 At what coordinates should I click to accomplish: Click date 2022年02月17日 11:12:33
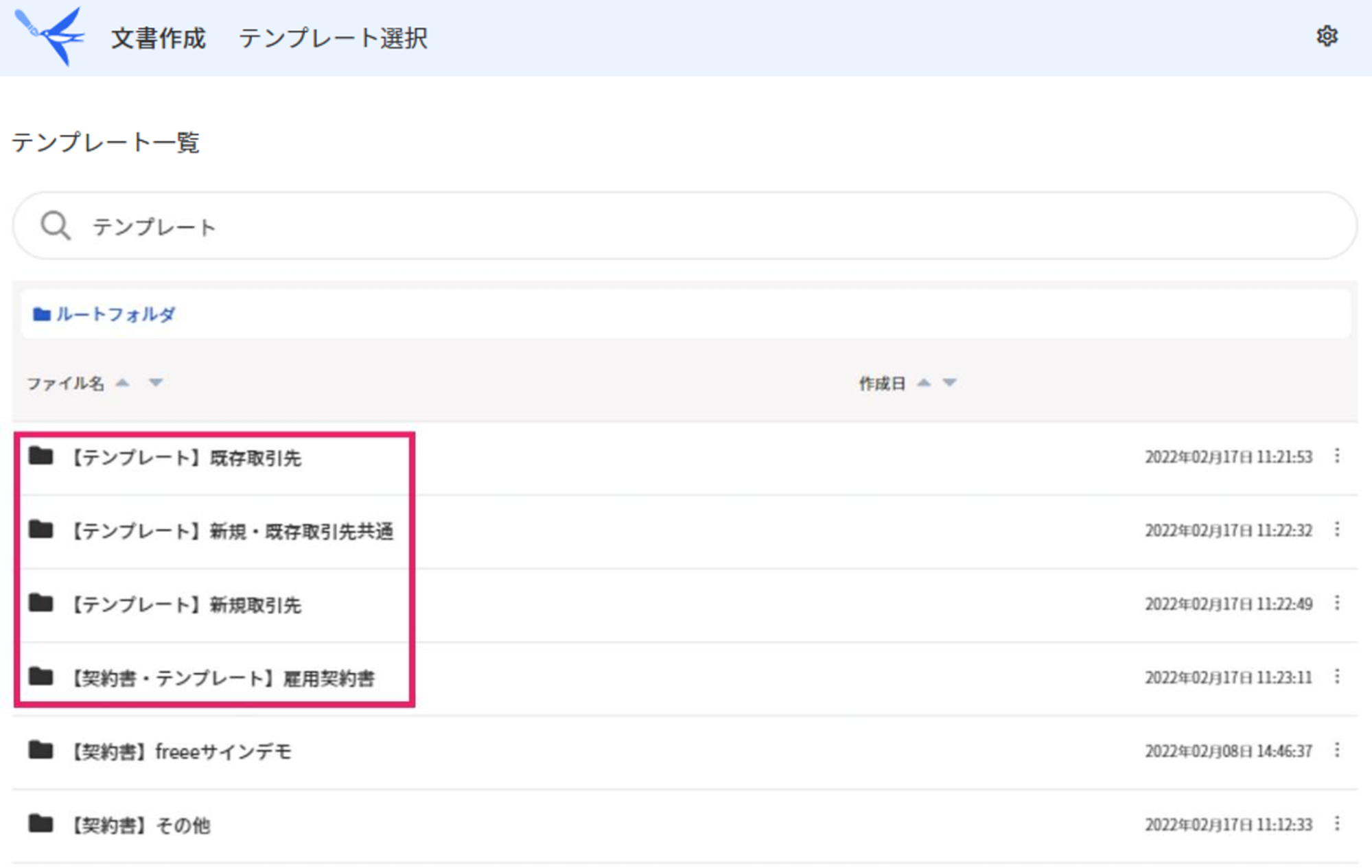click(x=1229, y=825)
